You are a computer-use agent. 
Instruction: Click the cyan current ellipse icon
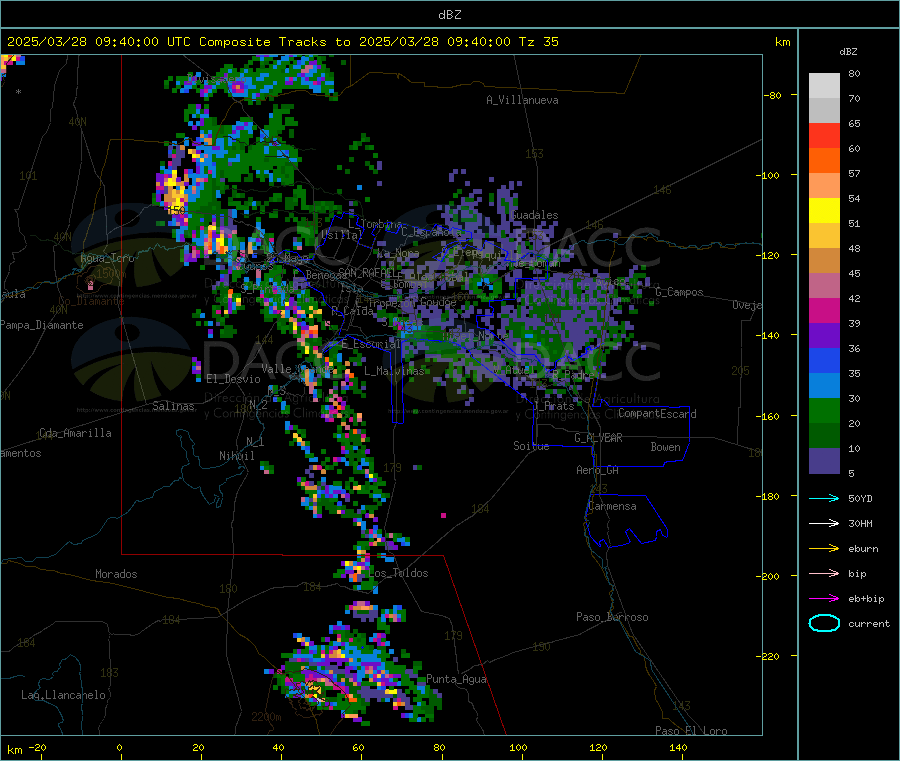[x=824, y=623]
